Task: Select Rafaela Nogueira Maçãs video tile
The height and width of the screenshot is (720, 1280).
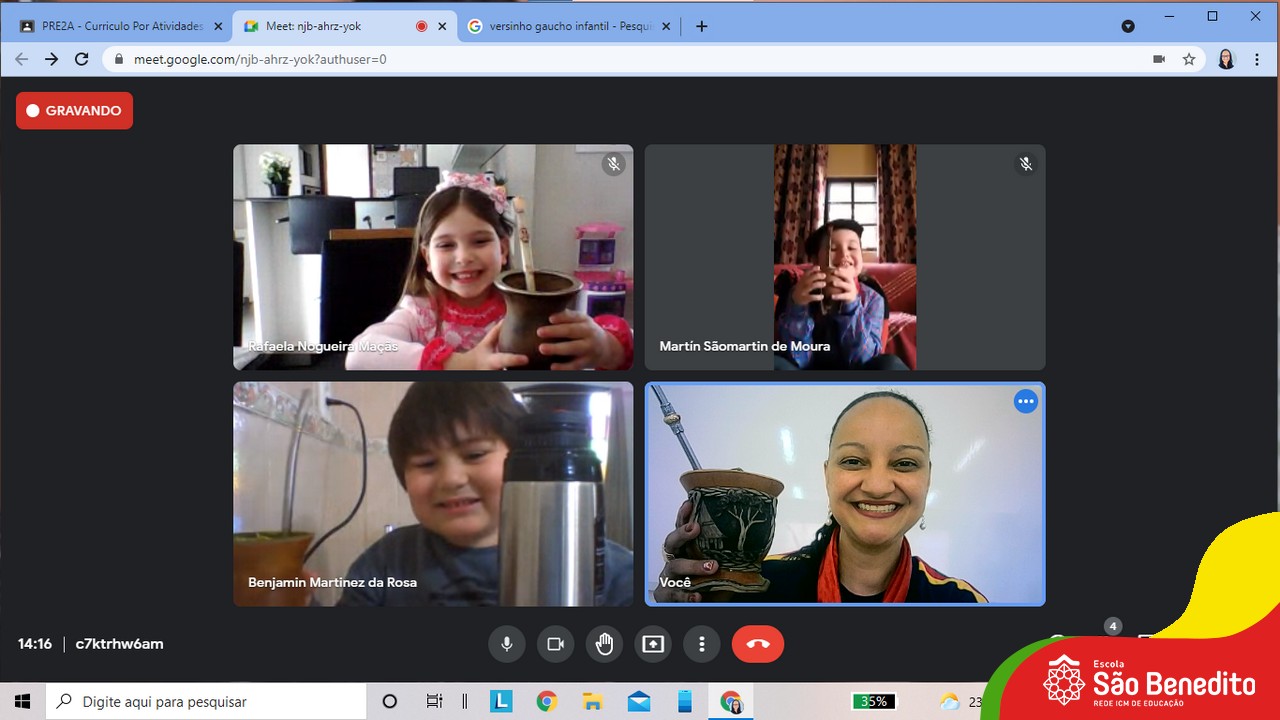Action: click(433, 257)
